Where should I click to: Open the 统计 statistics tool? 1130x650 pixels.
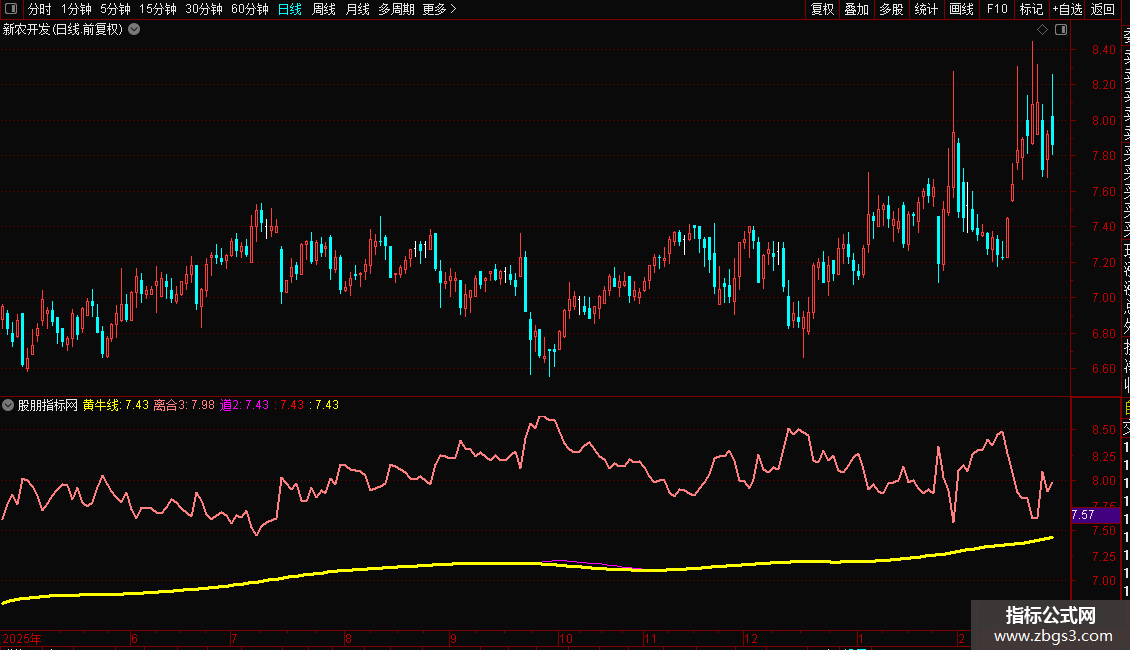click(926, 9)
